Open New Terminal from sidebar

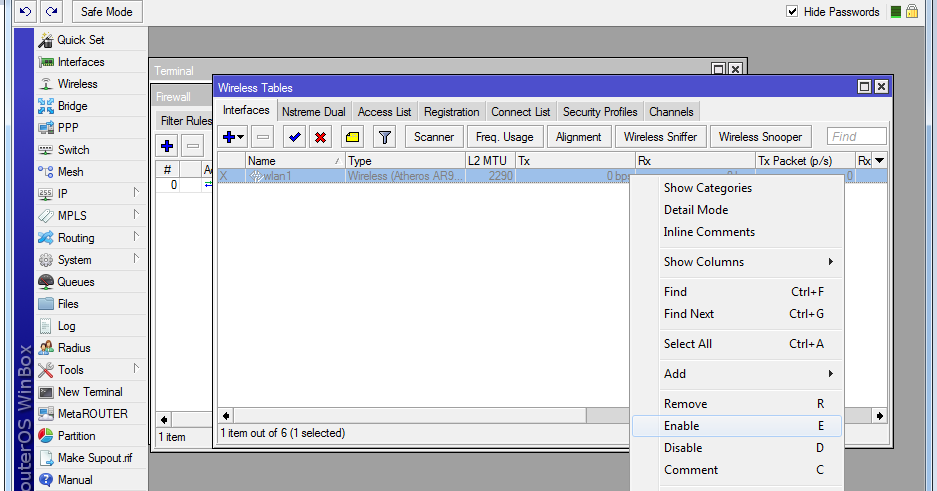tap(90, 392)
